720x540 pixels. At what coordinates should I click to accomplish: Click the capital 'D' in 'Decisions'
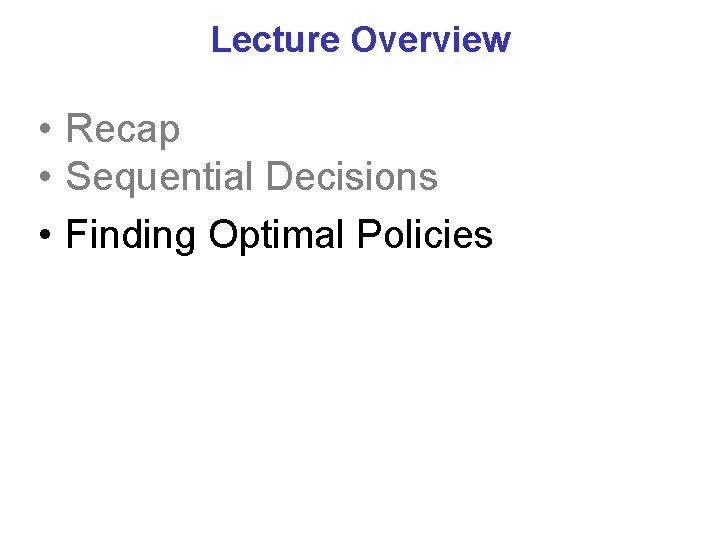279,176
